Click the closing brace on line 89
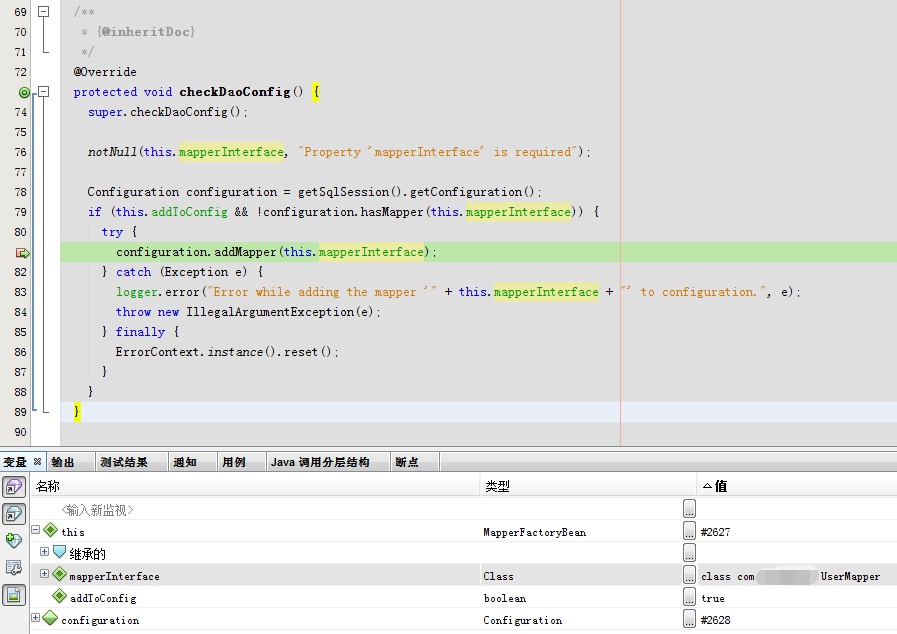 point(77,412)
